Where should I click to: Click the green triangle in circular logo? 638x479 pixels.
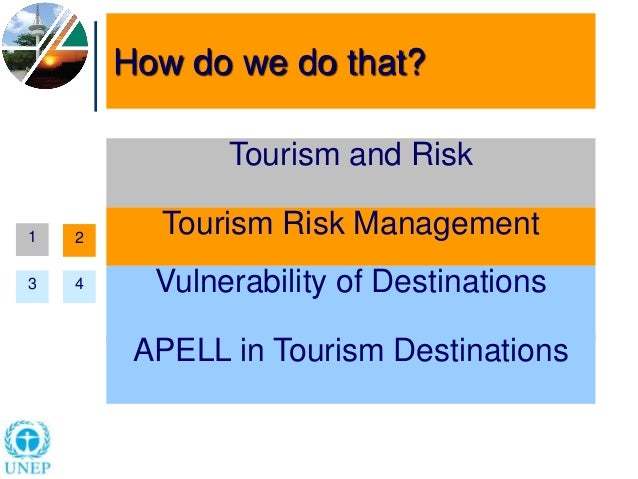[x=76, y=37]
